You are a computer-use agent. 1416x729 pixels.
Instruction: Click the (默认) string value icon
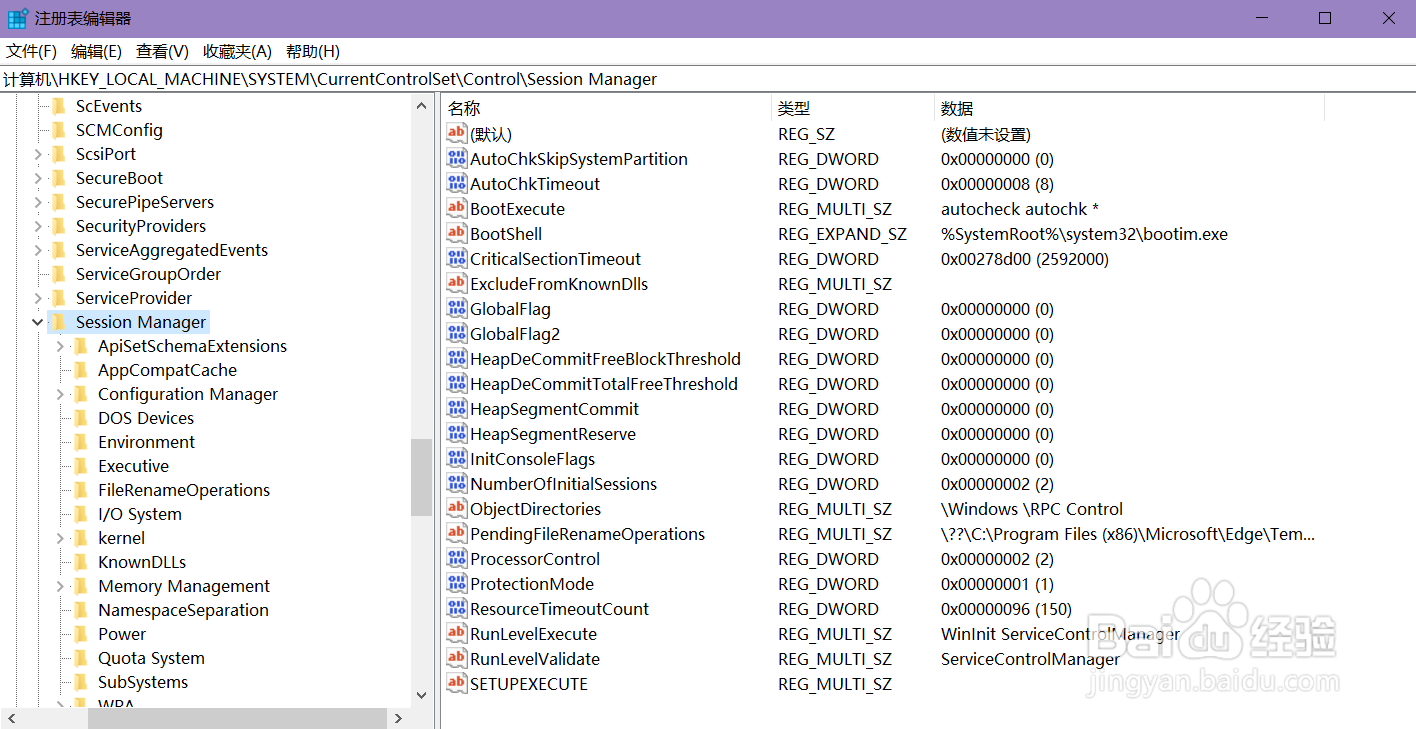456,134
